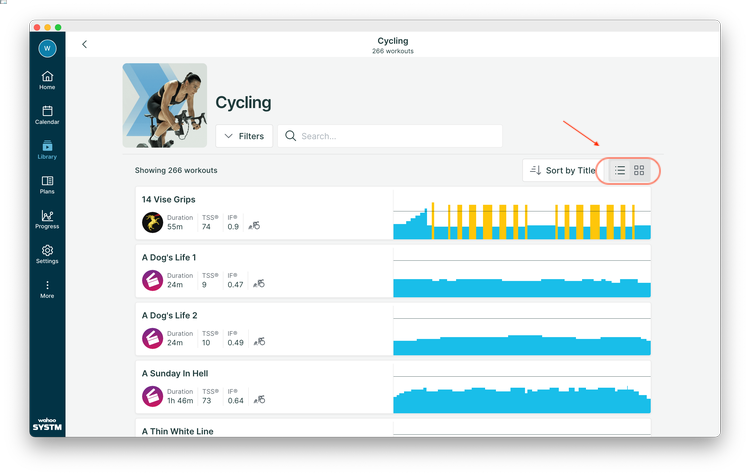750x476 pixels.
Task: Click the Wahoo SYSTM logo
Action: [47, 424]
